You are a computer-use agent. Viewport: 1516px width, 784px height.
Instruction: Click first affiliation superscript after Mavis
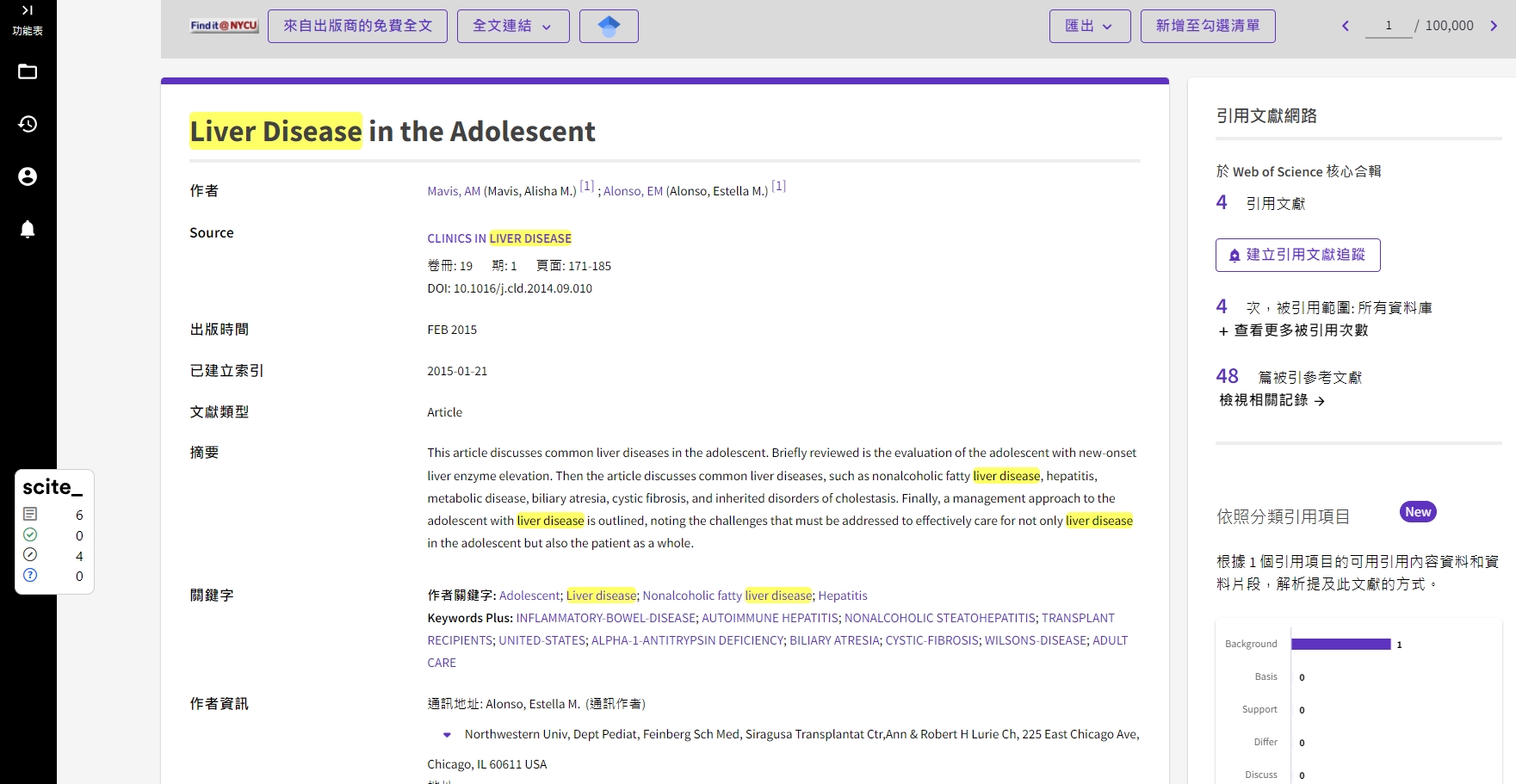587,186
